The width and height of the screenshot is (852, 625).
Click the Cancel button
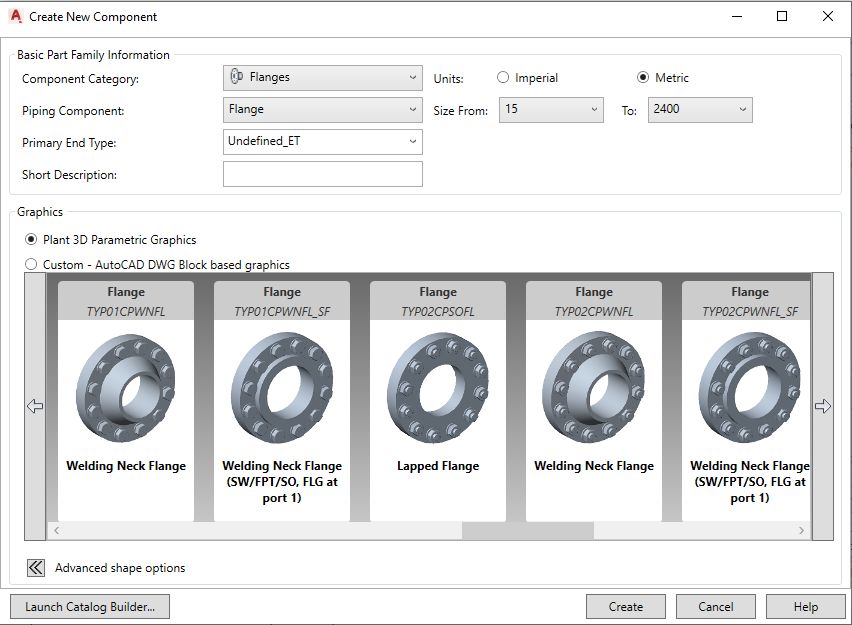click(716, 607)
